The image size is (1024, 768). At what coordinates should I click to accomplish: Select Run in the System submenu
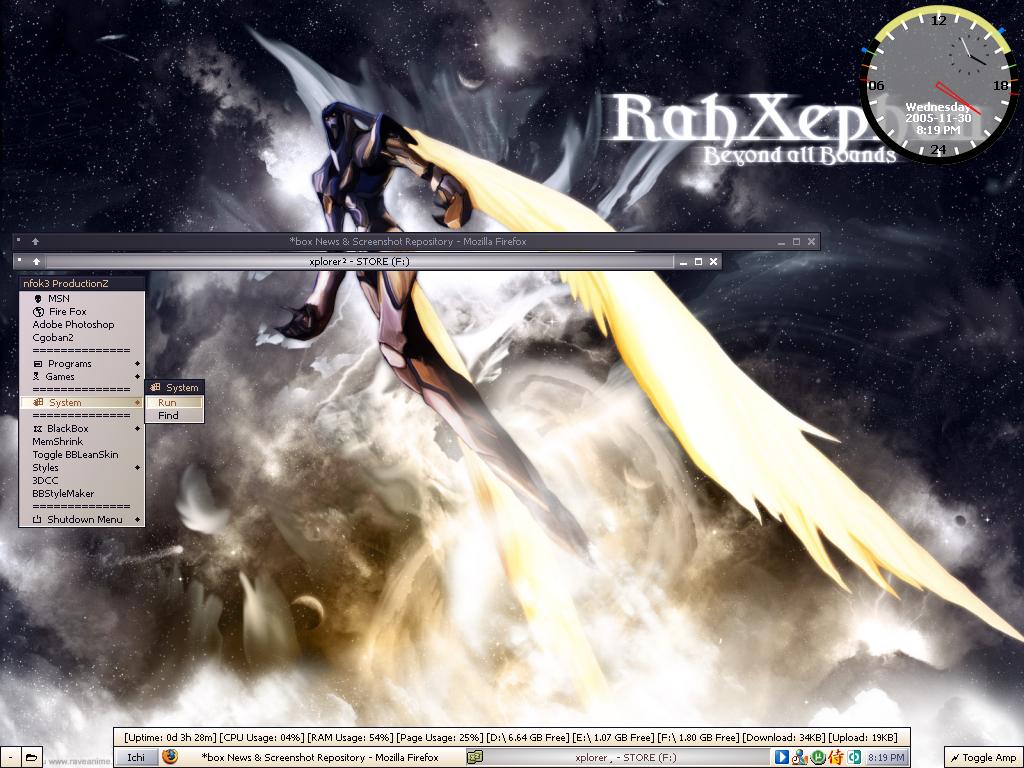[x=174, y=402]
